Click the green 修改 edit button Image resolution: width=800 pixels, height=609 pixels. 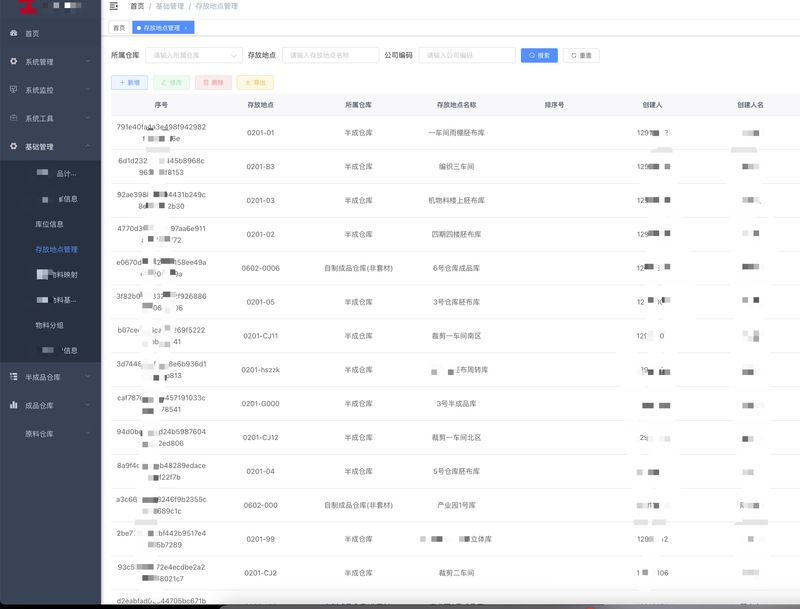[x=171, y=82]
